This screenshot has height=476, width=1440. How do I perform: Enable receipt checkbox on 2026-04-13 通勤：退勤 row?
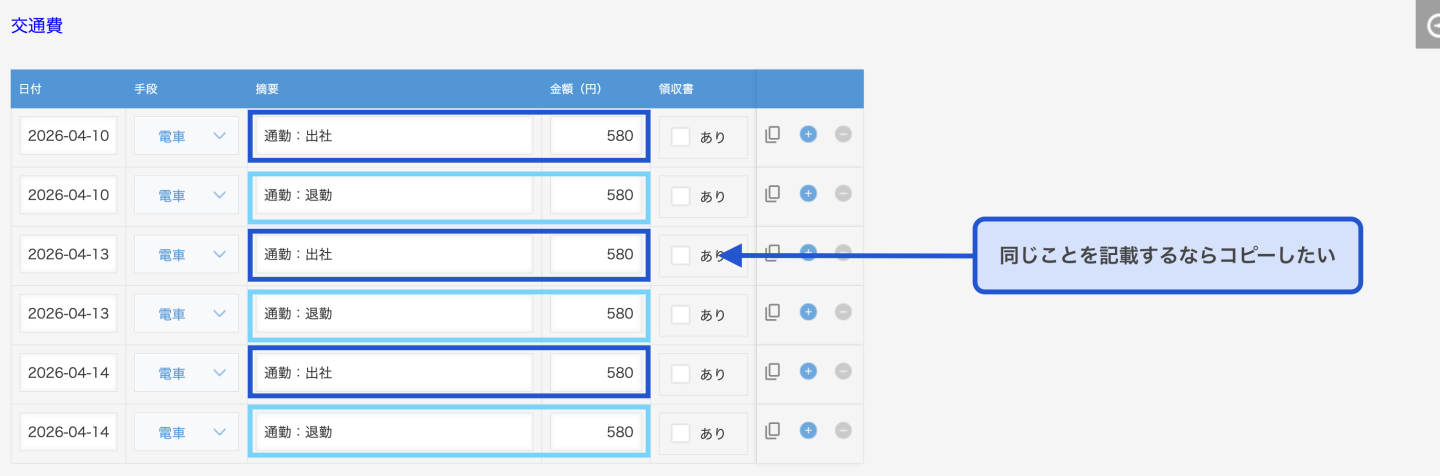pos(681,315)
